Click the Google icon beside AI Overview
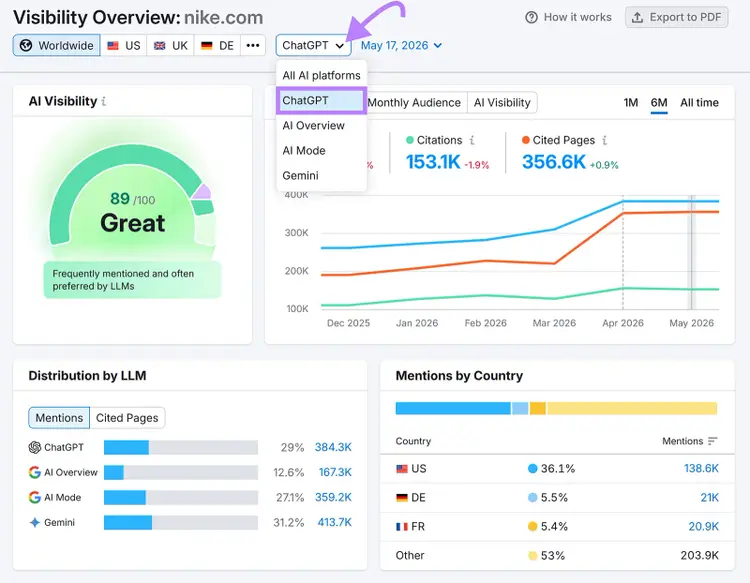 coord(34,473)
